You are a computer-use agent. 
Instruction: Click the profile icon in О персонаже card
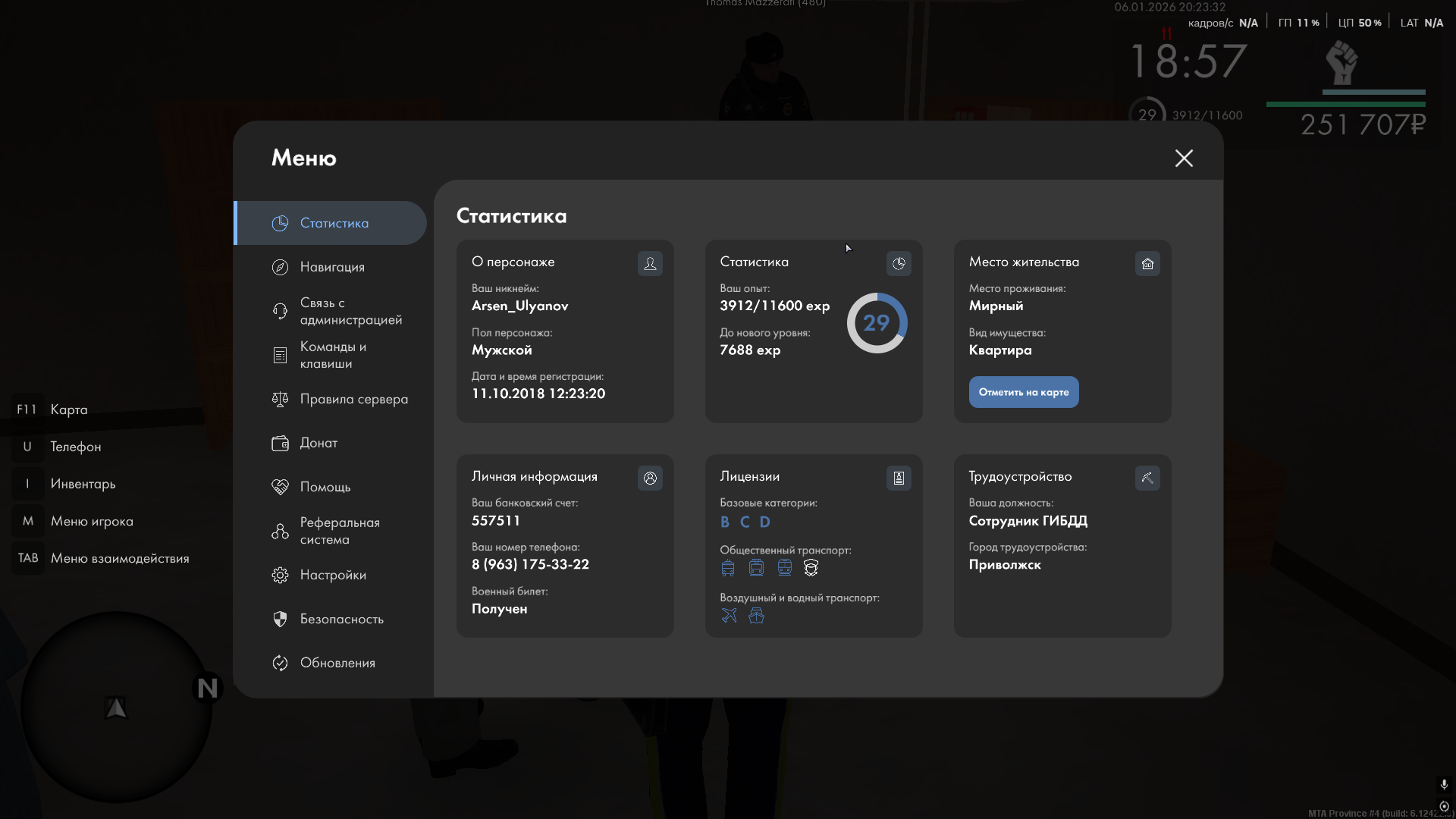[650, 263]
